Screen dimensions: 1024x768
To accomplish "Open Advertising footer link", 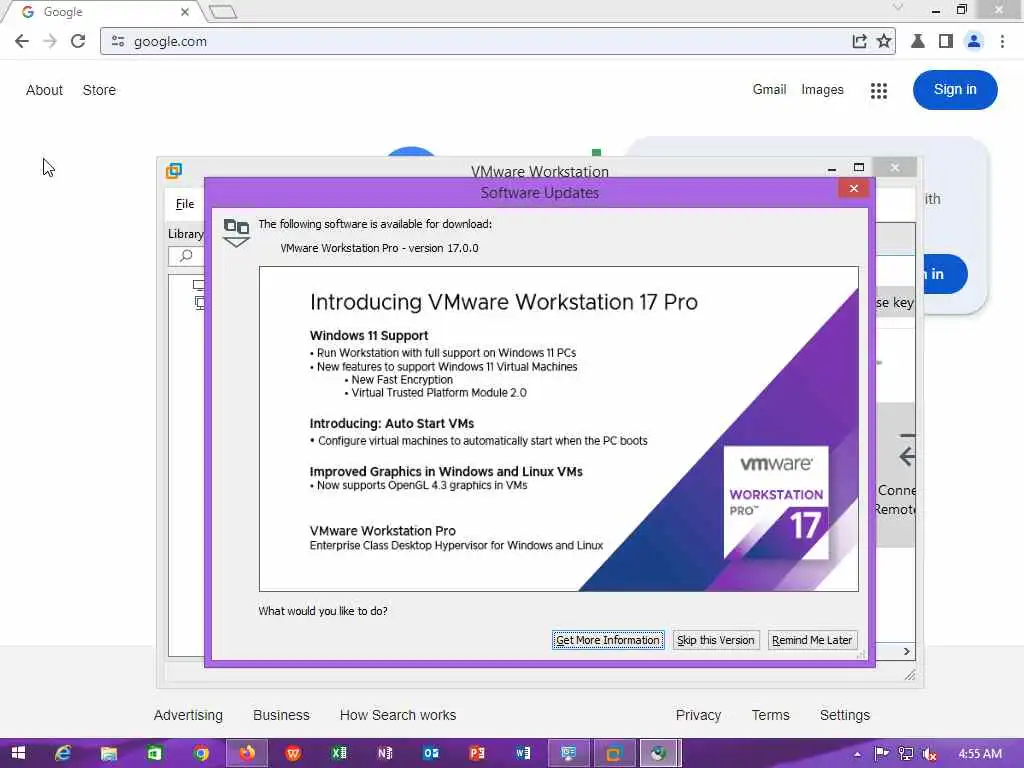I will coord(188,715).
